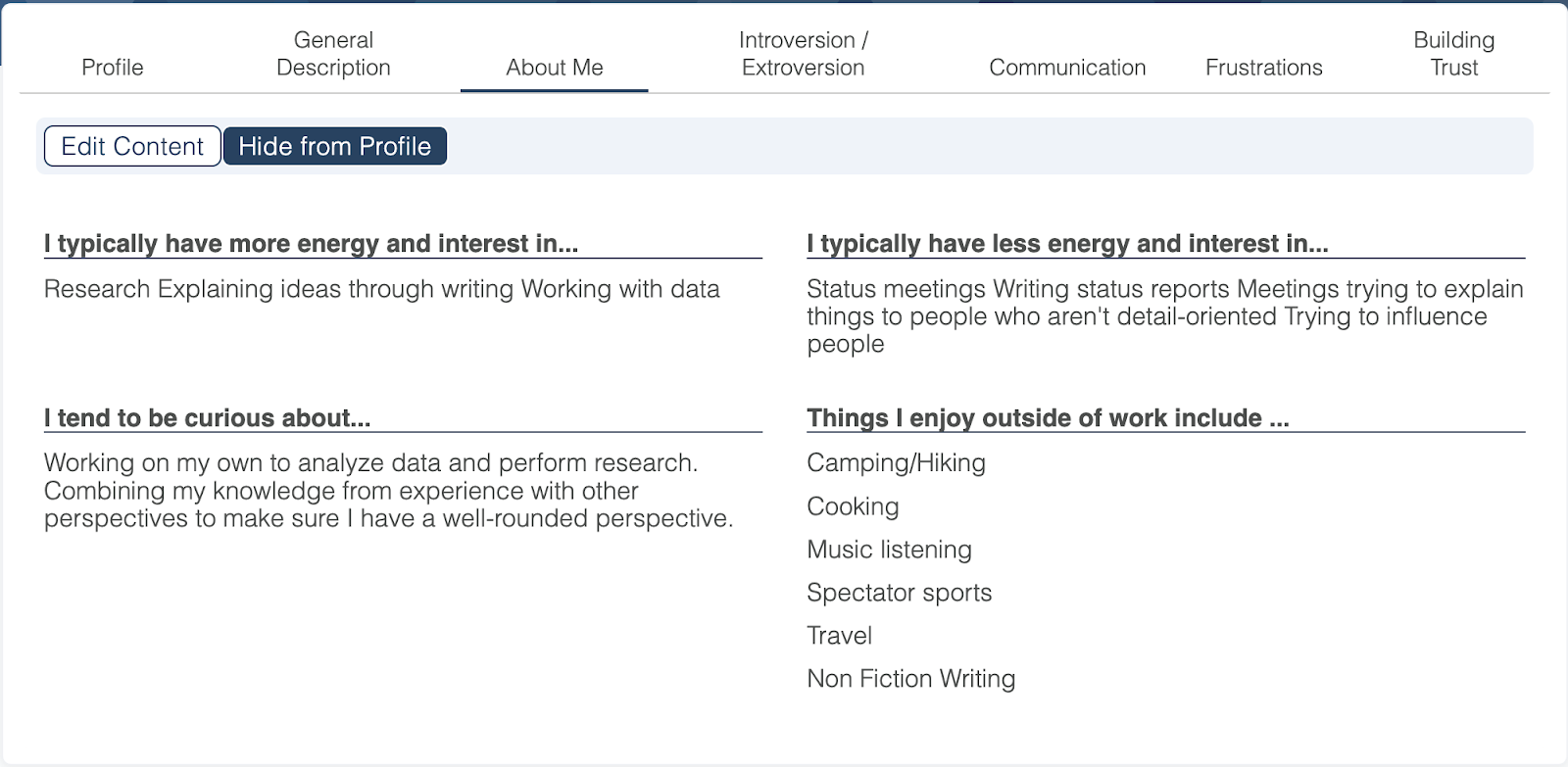The height and width of the screenshot is (767, 1568).
Task: Select the Non Fiction Writing entry
Action: click(x=910, y=679)
